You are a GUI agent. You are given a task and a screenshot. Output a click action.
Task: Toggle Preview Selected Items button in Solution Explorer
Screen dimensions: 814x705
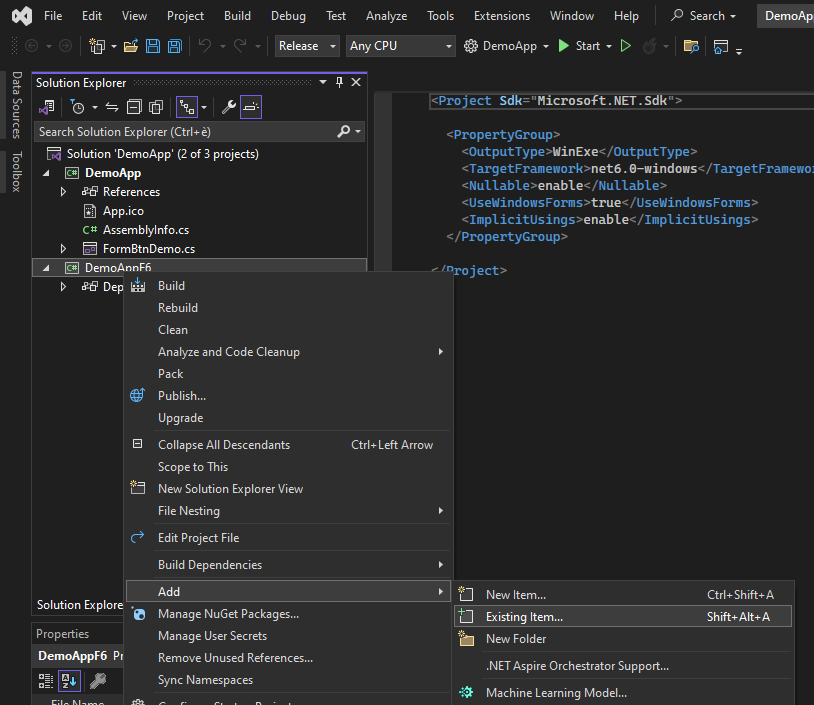[250, 107]
